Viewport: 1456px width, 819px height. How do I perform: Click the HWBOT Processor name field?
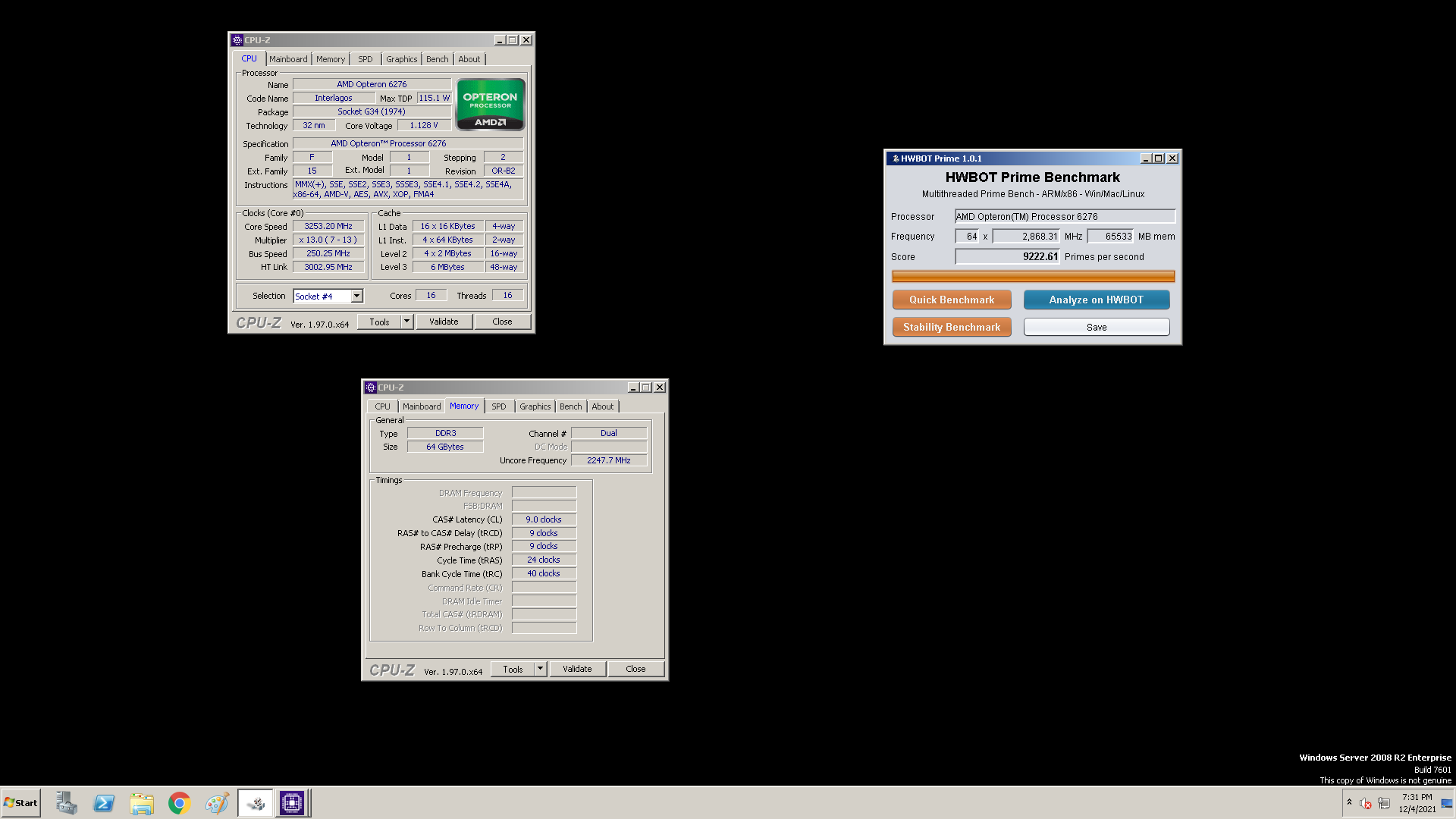1065,216
